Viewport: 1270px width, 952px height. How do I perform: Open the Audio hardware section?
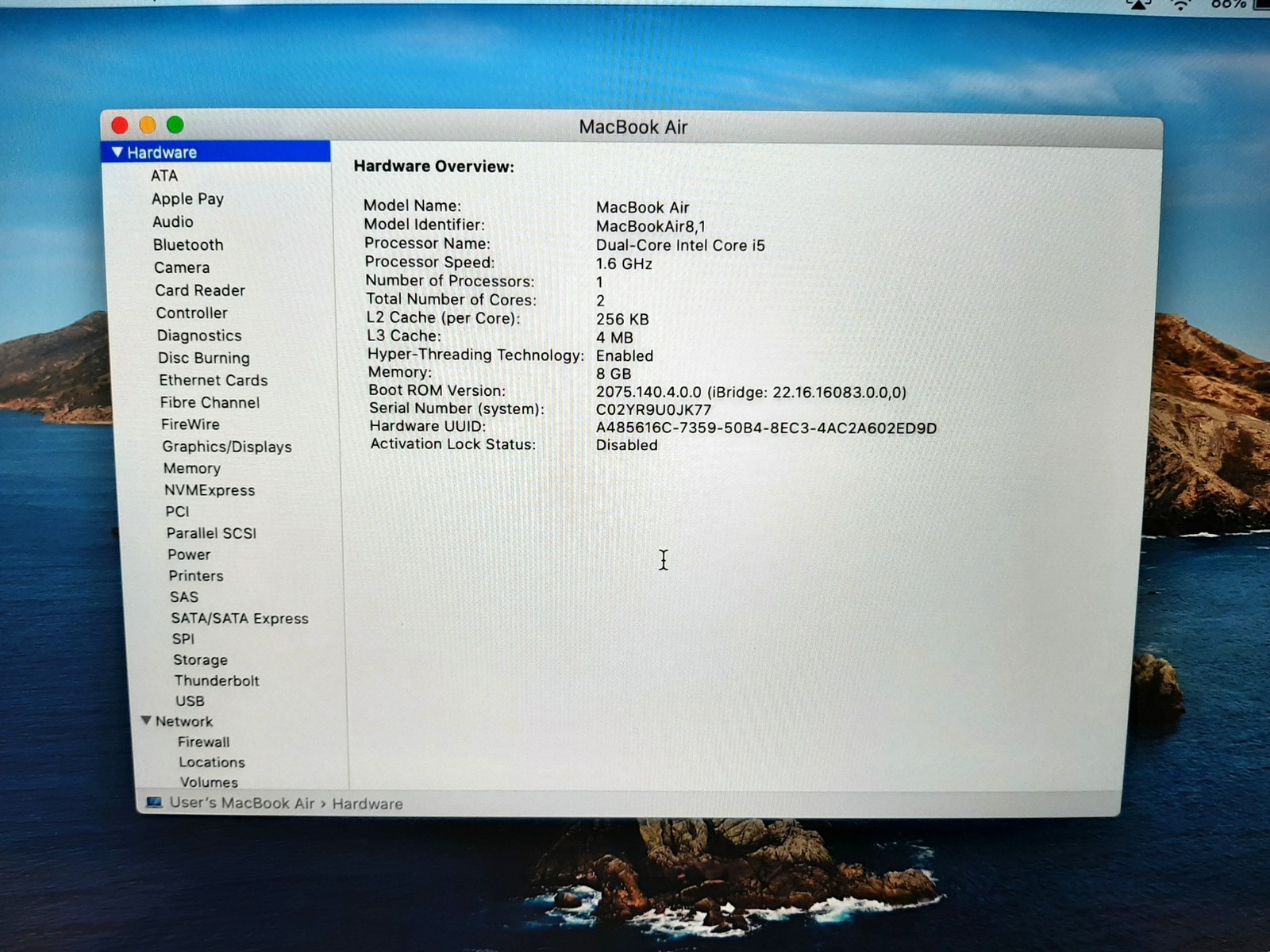[173, 221]
